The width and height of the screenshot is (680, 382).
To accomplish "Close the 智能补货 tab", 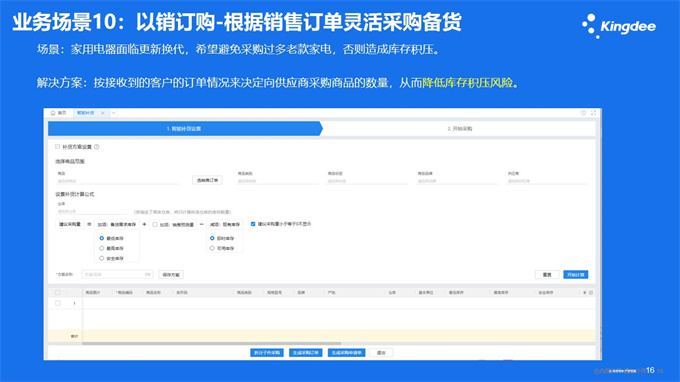I will click(103, 113).
